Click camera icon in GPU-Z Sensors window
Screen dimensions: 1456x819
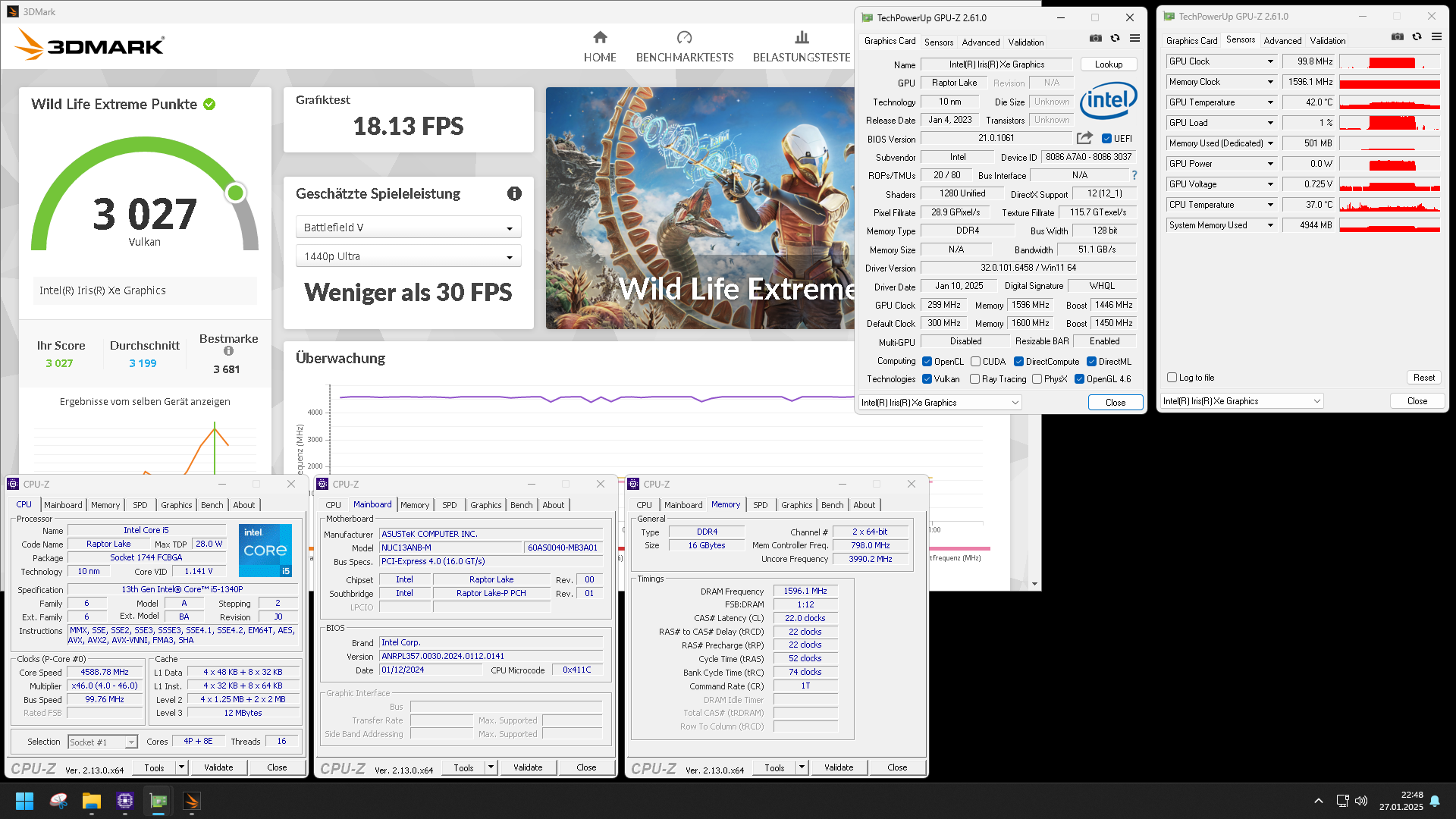pos(1398,36)
